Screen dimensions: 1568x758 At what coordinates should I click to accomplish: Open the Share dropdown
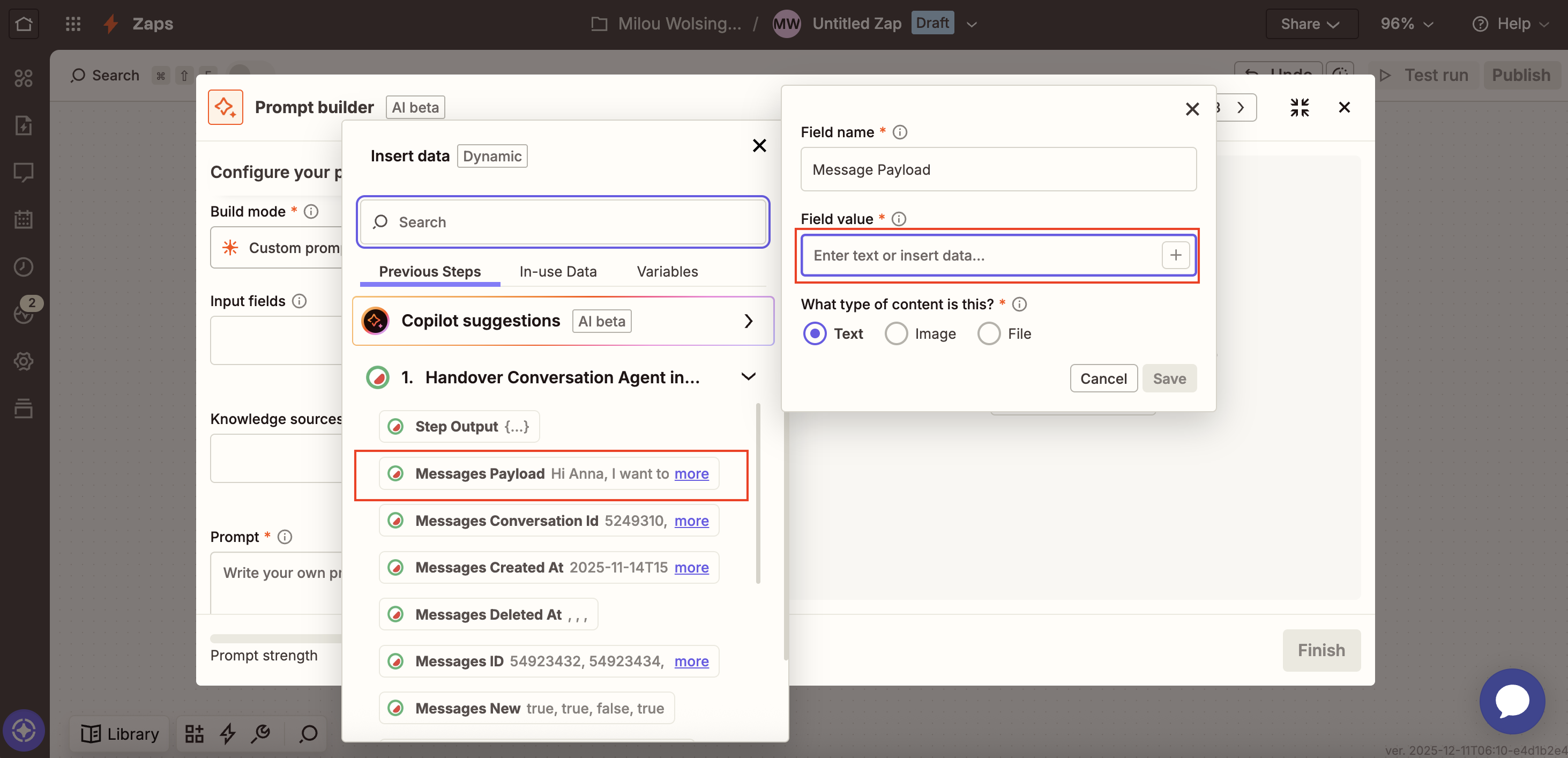coord(1311,24)
